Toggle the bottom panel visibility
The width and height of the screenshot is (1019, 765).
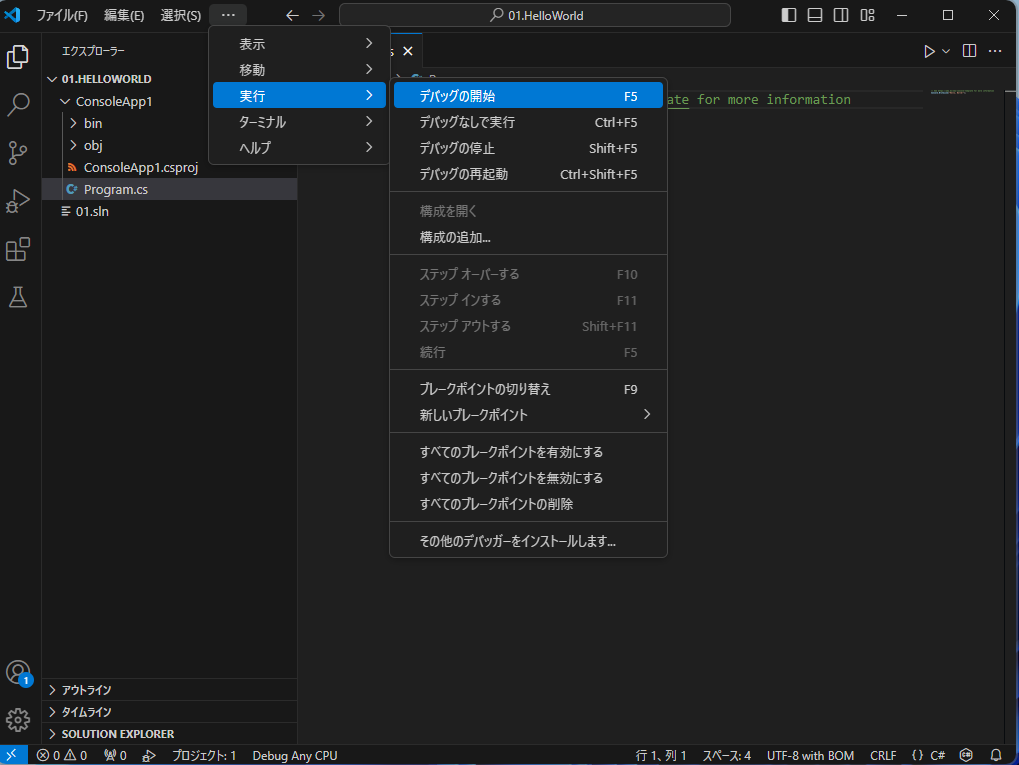(x=815, y=15)
